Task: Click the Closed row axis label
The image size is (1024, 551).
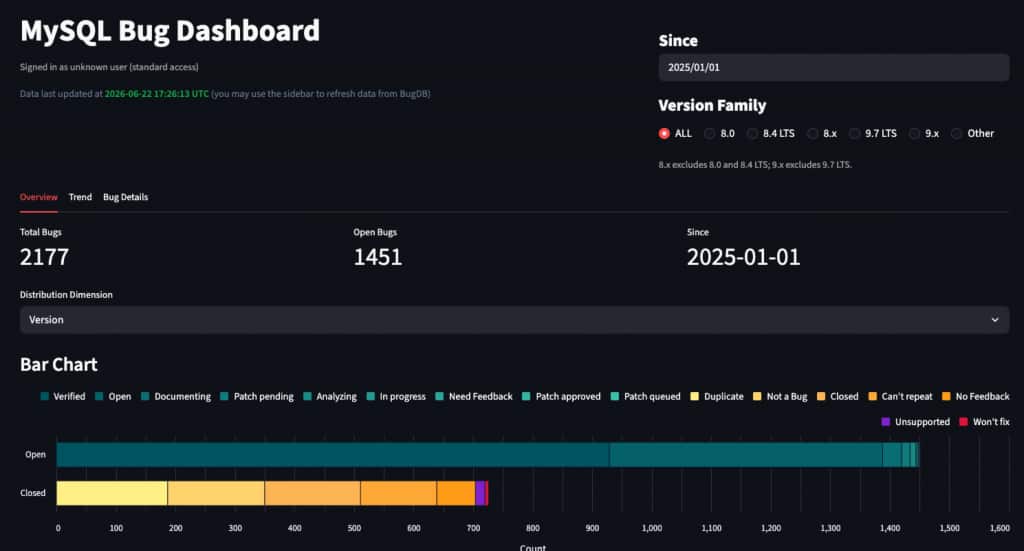Action: [x=33, y=493]
